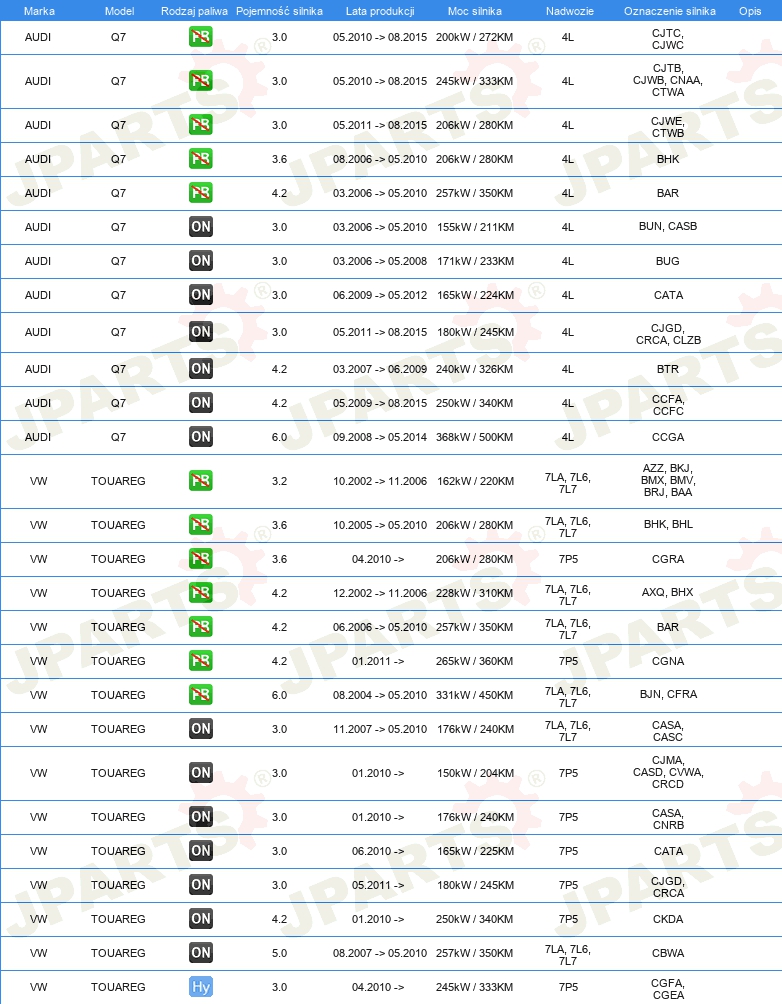Click the petrol icon in the Q7 CJWE, CTWB row
Image resolution: width=782 pixels, height=1004 pixels.
click(200, 125)
